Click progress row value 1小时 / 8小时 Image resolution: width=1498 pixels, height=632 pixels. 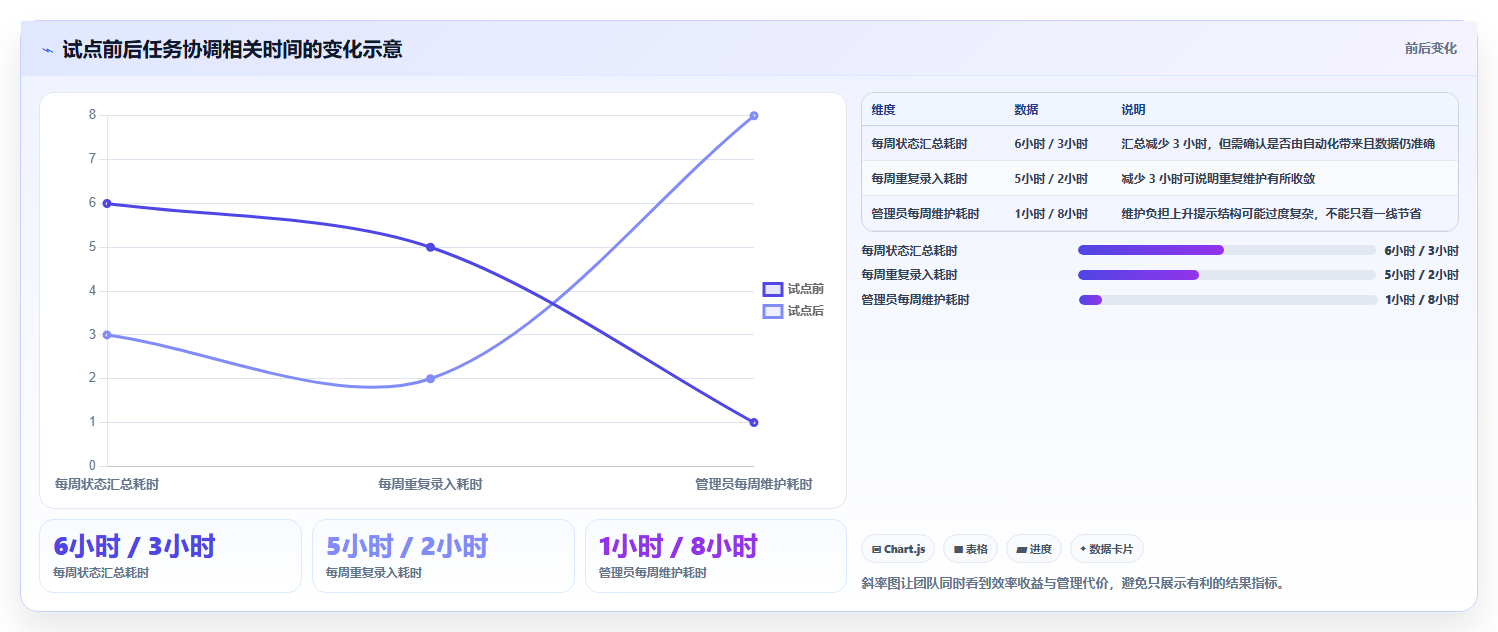[1421, 300]
